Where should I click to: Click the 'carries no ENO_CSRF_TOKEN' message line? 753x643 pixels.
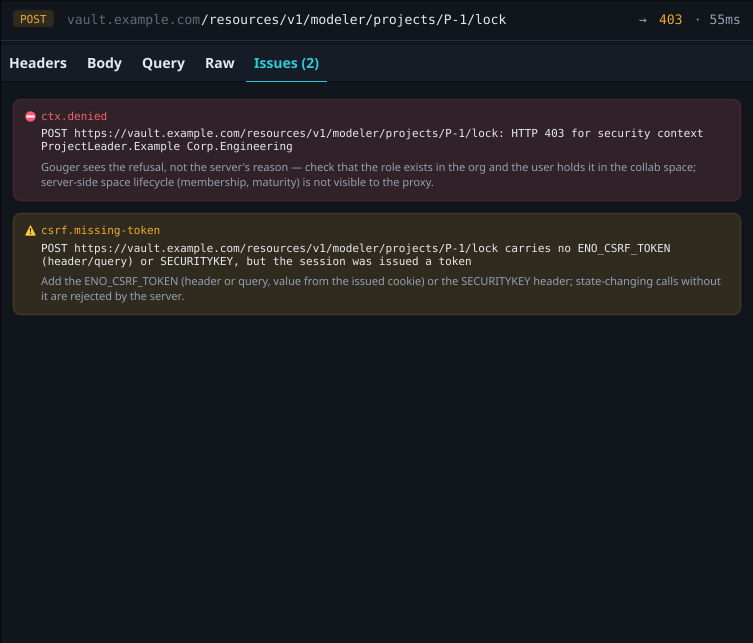pos(356,255)
